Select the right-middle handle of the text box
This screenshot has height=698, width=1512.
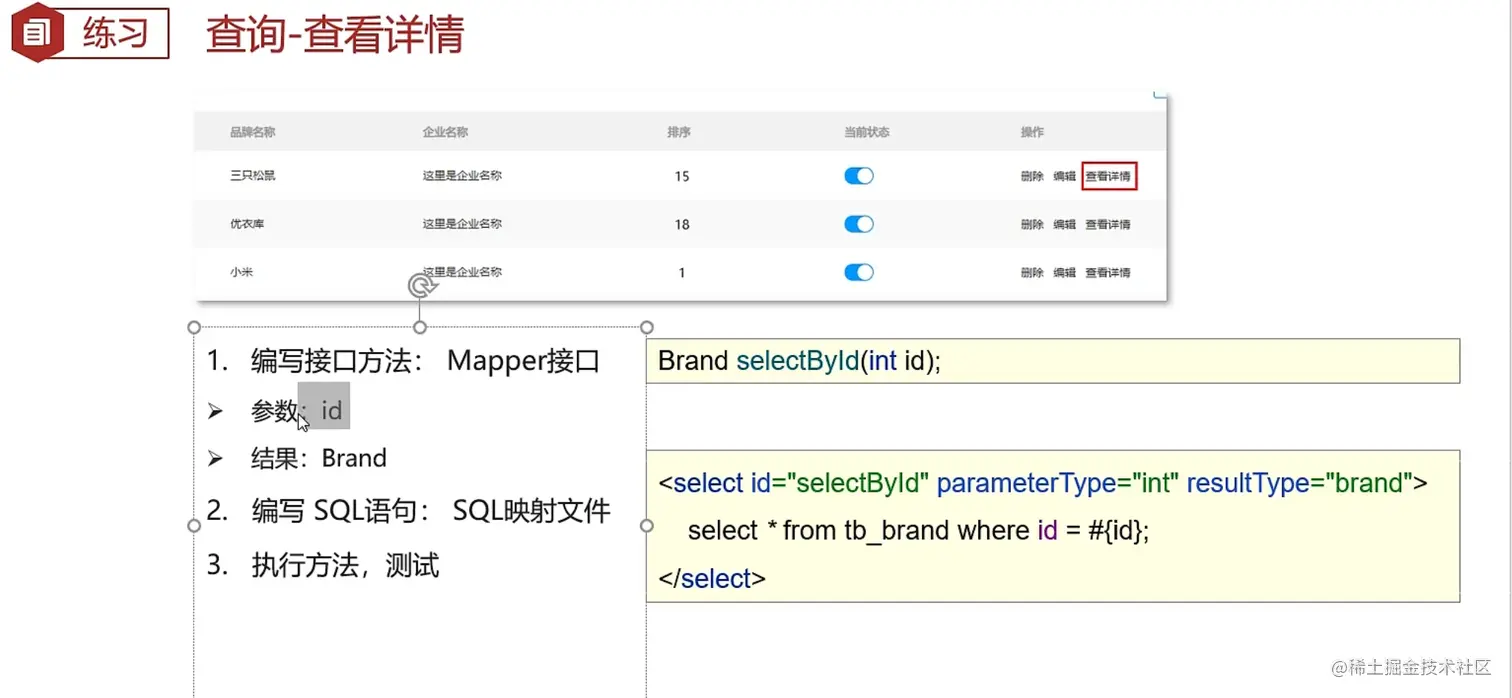(647, 525)
